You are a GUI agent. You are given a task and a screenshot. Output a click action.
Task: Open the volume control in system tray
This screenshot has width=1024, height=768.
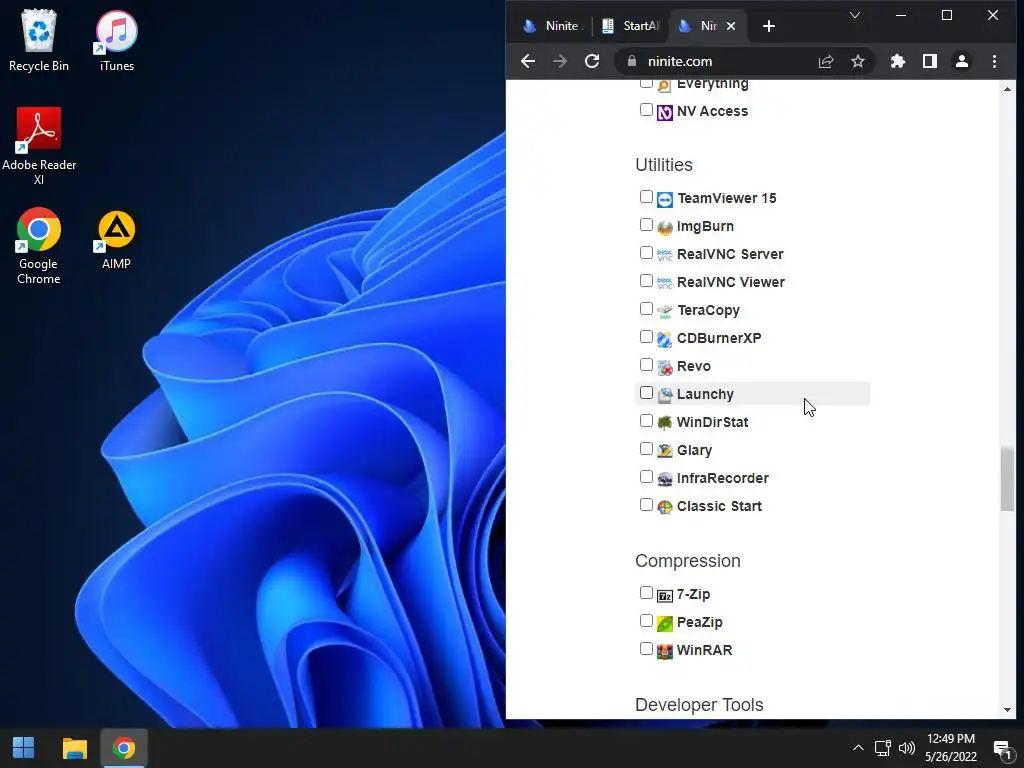click(x=906, y=748)
